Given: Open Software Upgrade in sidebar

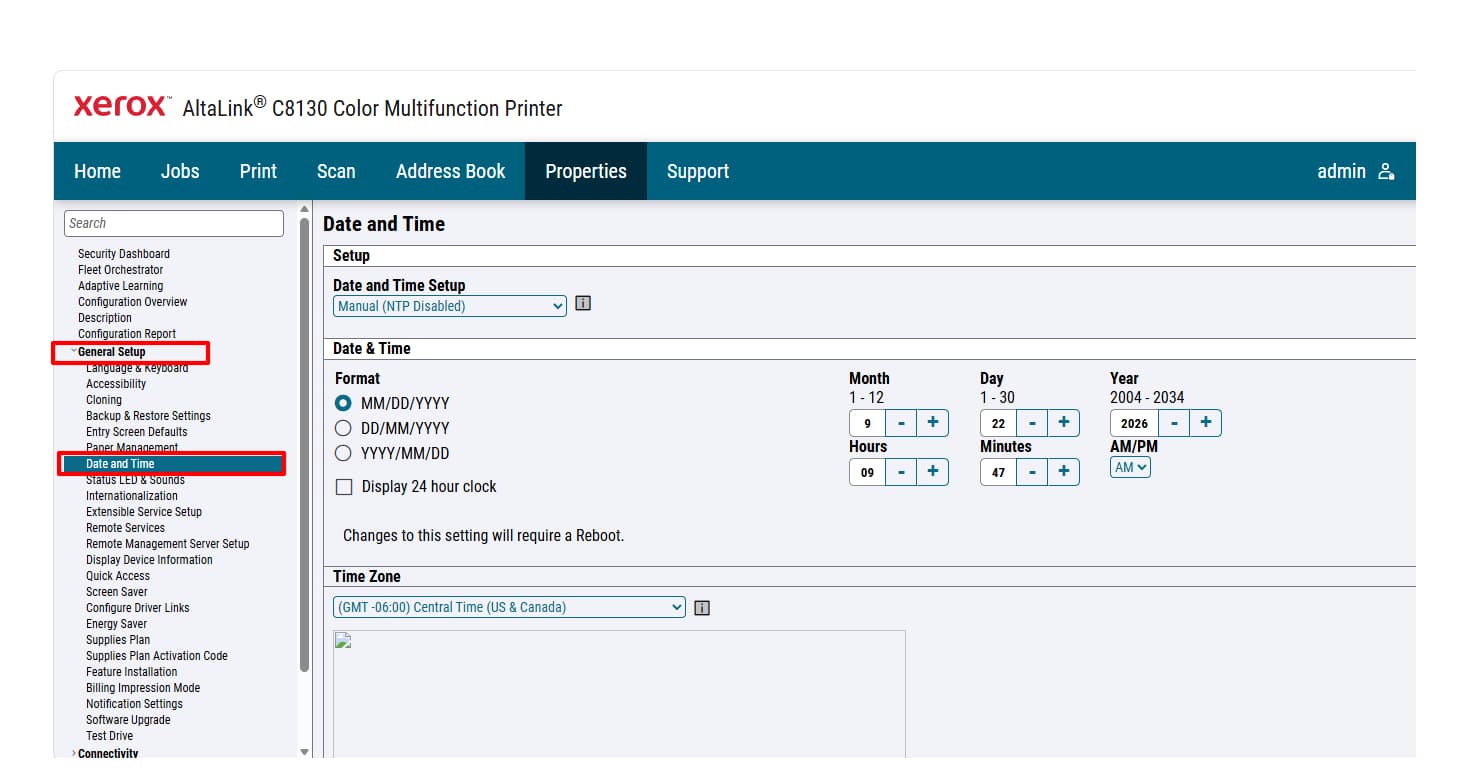Looking at the screenshot, I should click(128, 720).
